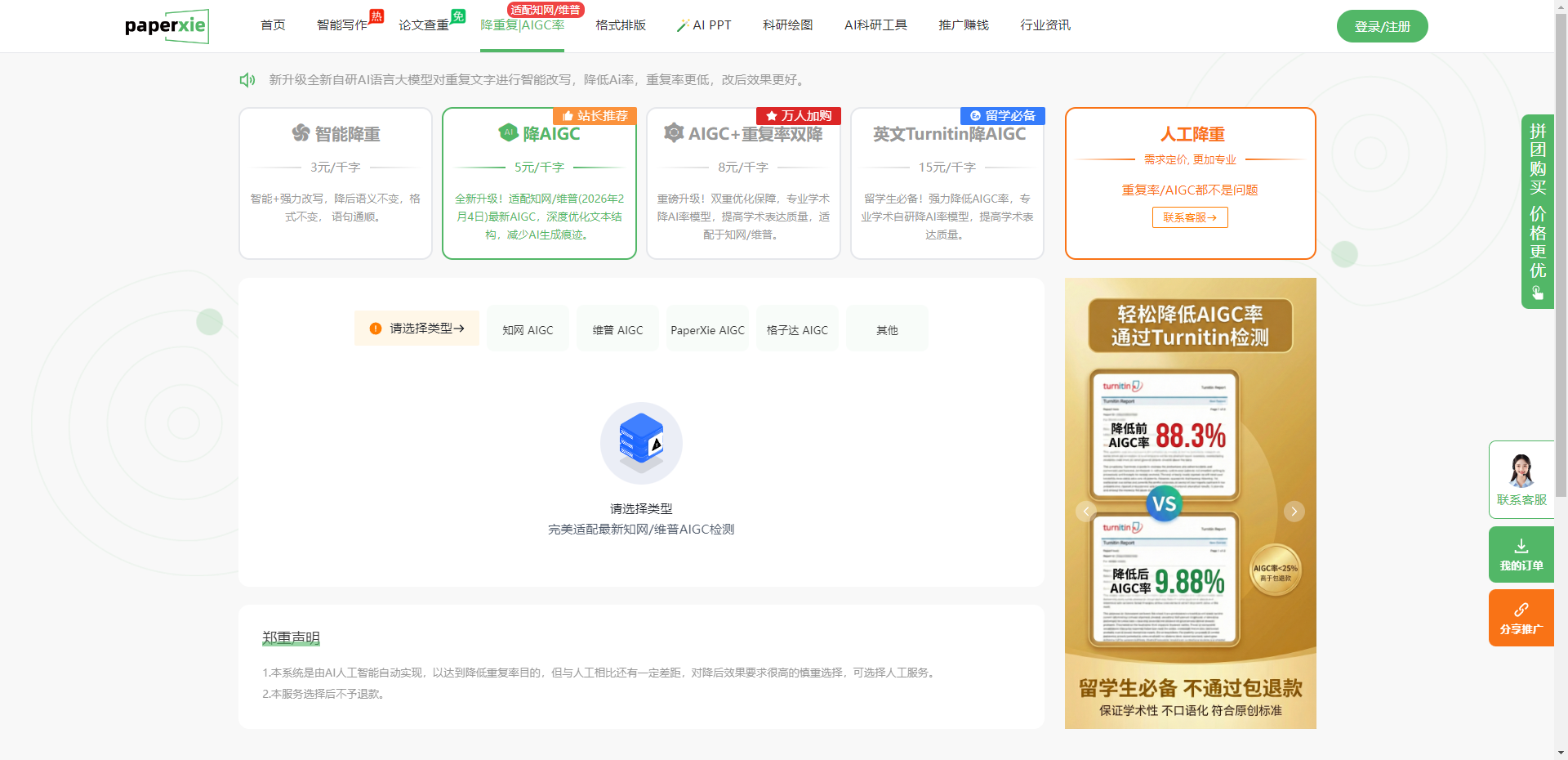This screenshot has width=1568, height=760.
Task: Click the 适配知网/维普 red tag
Action: point(546,10)
